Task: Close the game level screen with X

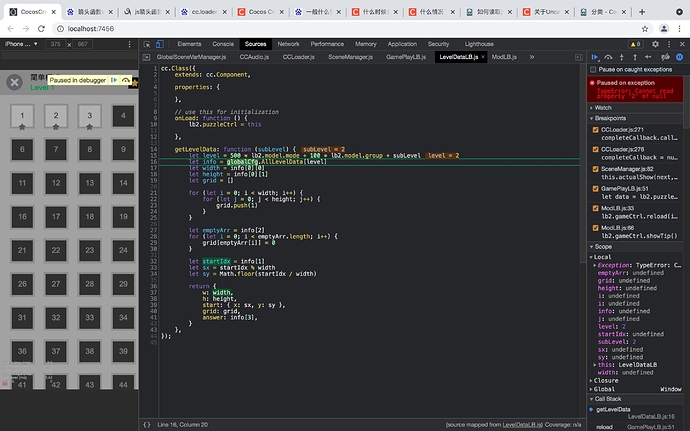Action: 13,83
